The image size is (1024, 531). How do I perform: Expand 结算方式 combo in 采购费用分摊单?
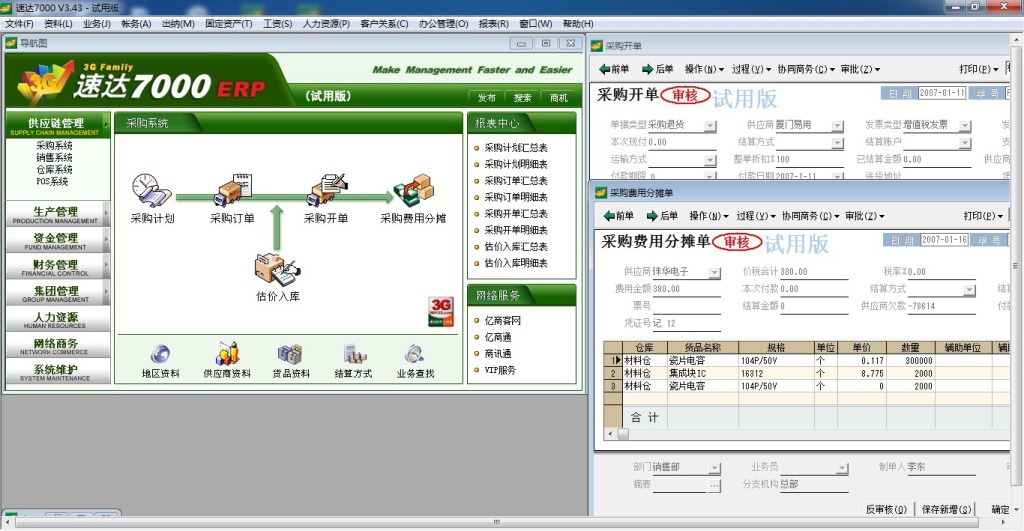click(969, 289)
